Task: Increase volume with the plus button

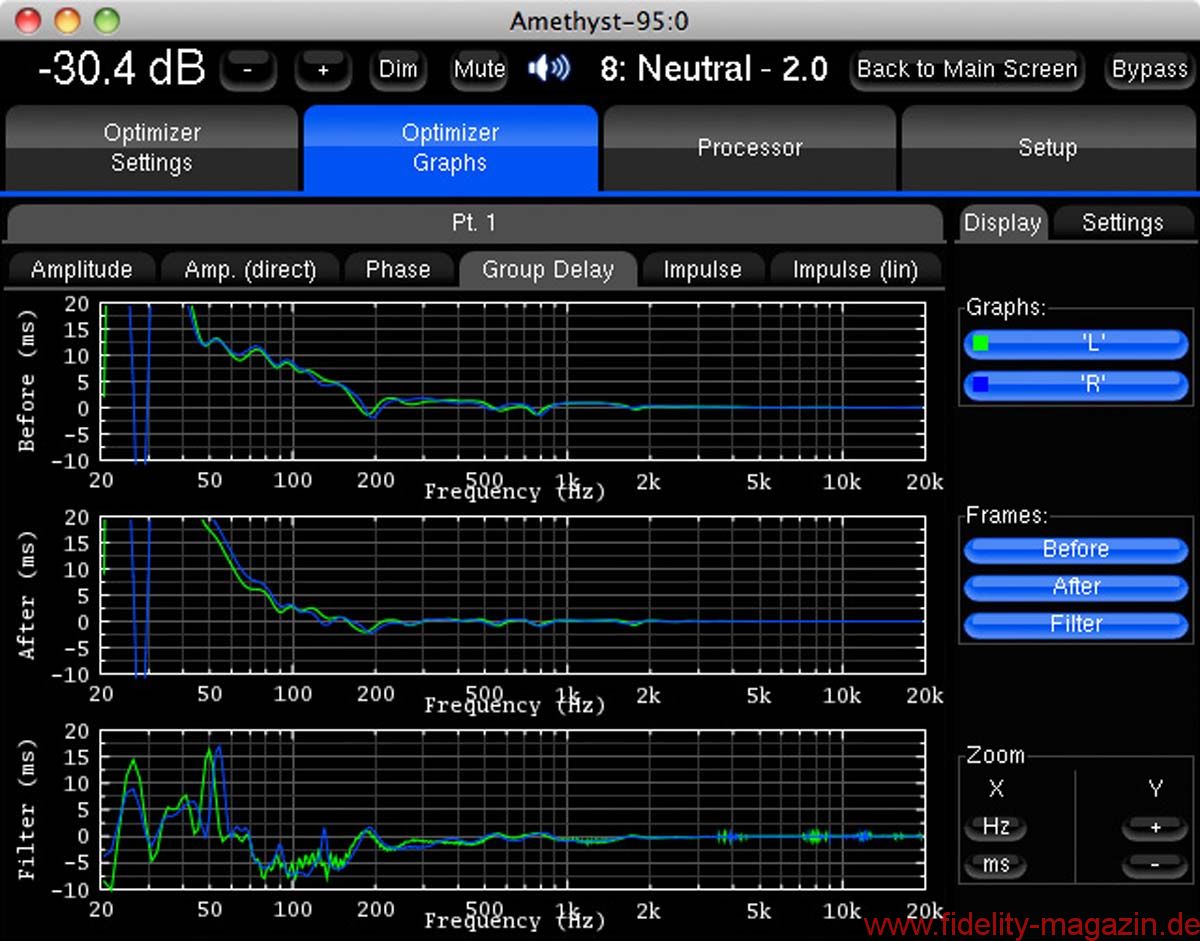Action: (323, 70)
